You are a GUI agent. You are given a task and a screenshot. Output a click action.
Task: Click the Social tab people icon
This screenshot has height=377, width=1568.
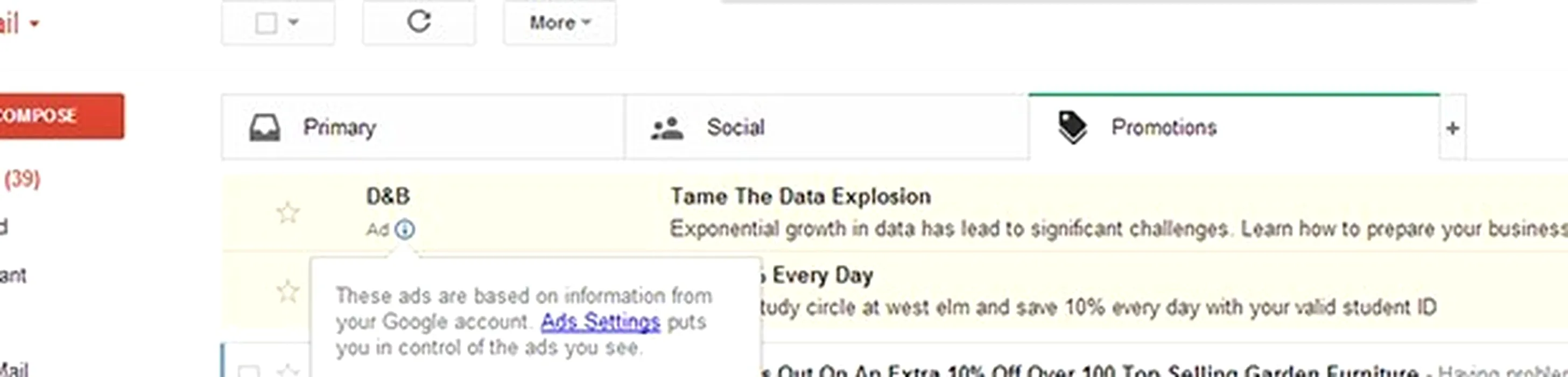(x=667, y=129)
